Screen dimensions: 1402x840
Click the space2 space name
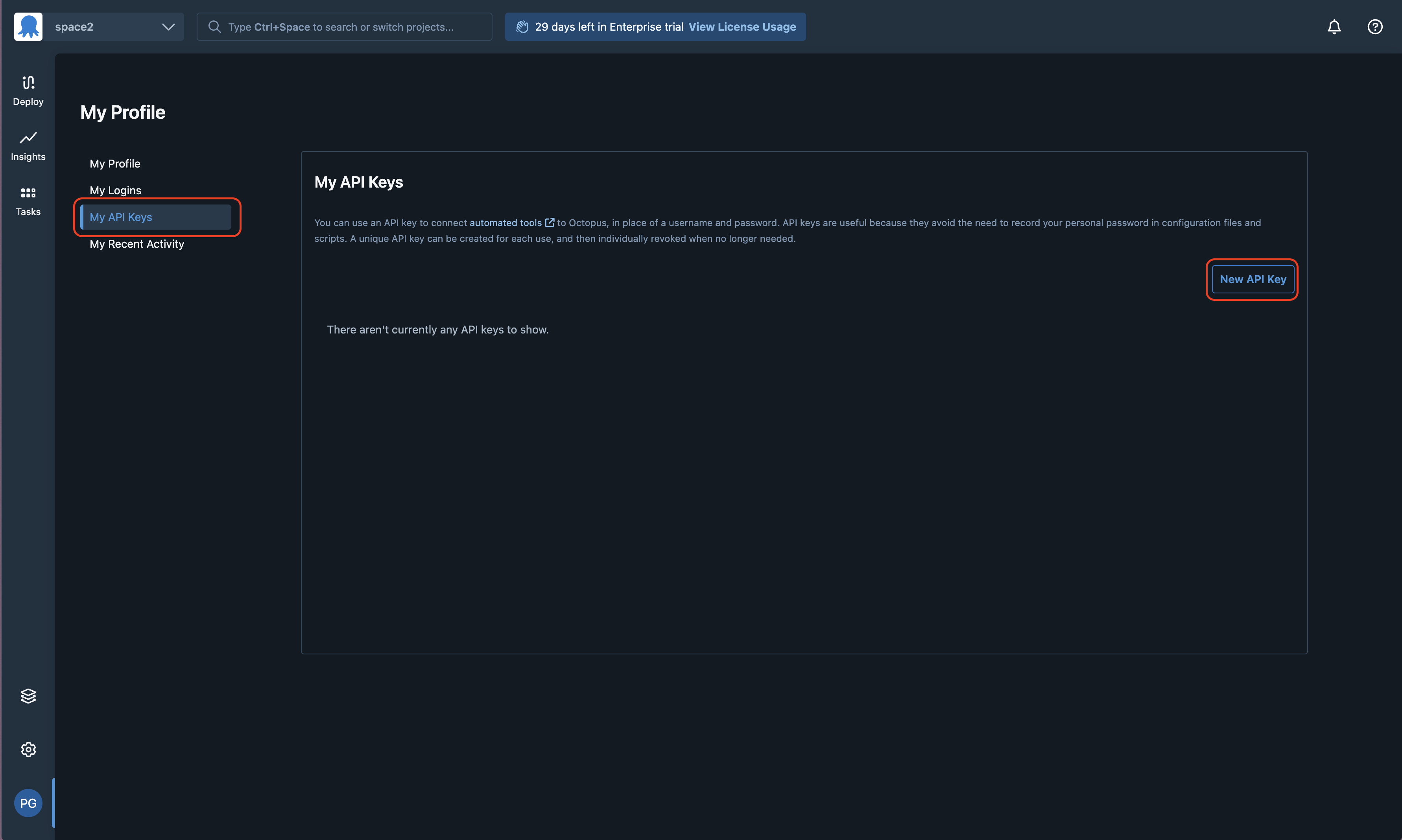pos(74,27)
